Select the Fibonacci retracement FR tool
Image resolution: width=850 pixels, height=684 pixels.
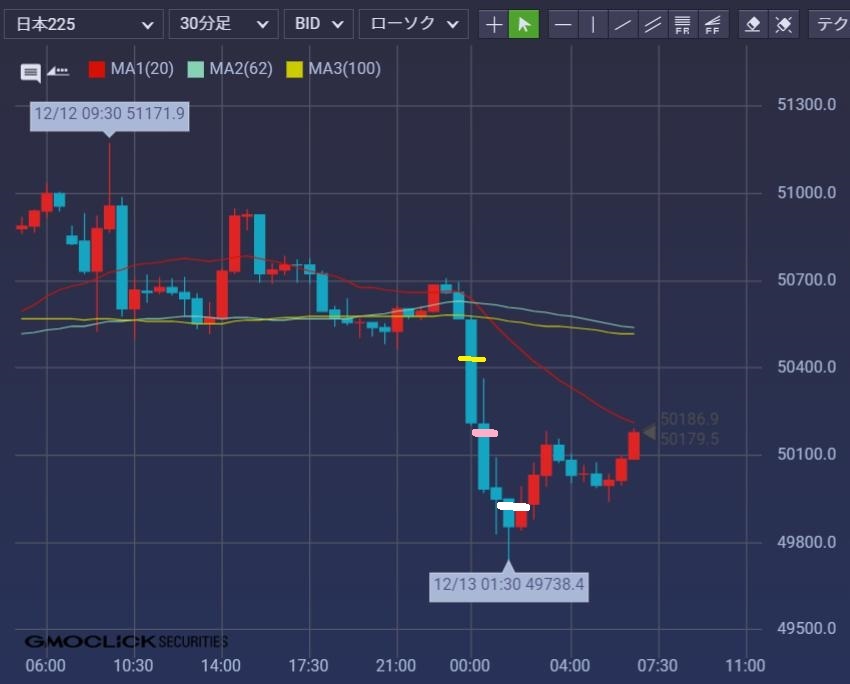(683, 24)
